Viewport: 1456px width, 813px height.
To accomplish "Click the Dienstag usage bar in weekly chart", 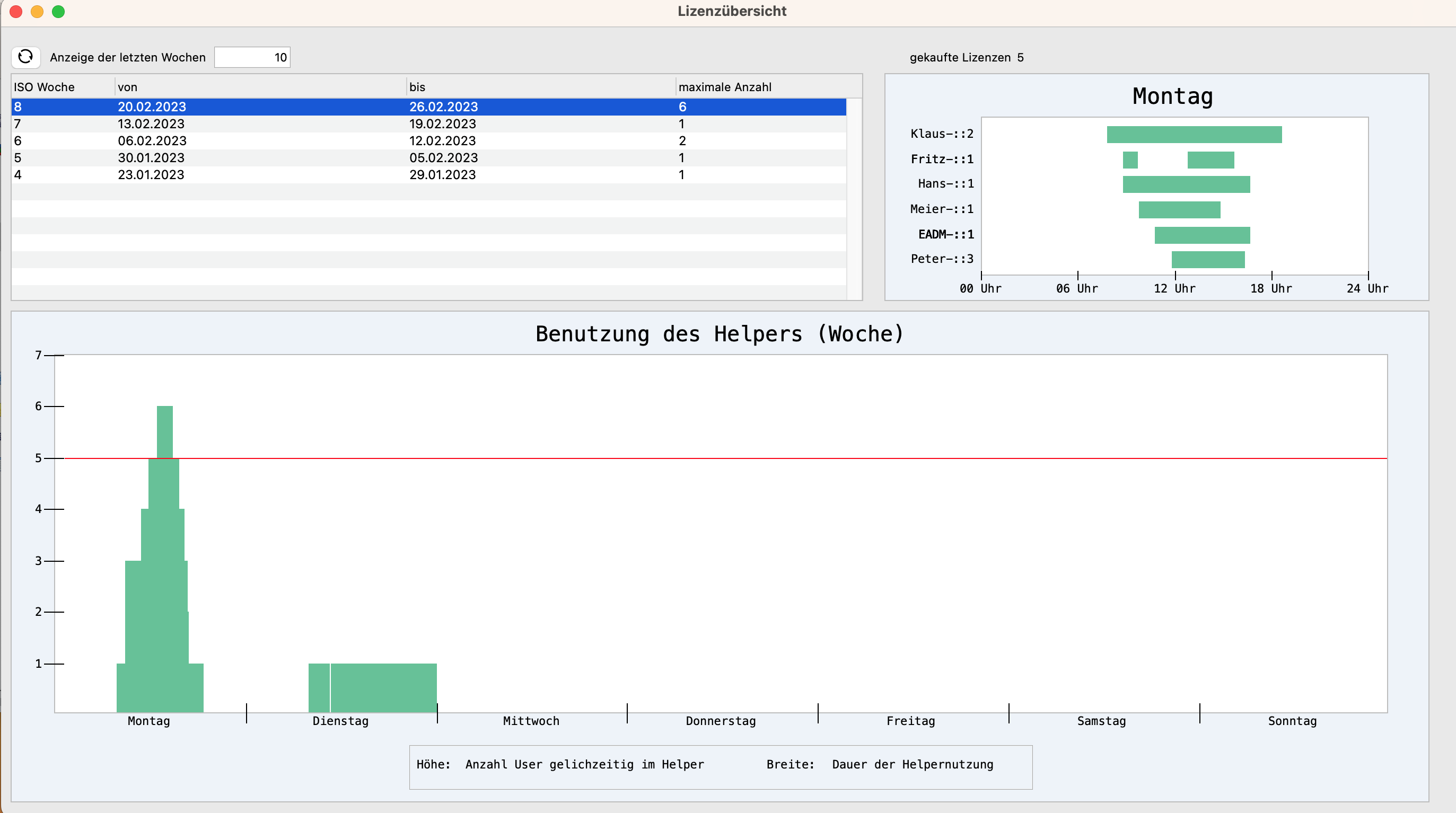I will (383, 687).
